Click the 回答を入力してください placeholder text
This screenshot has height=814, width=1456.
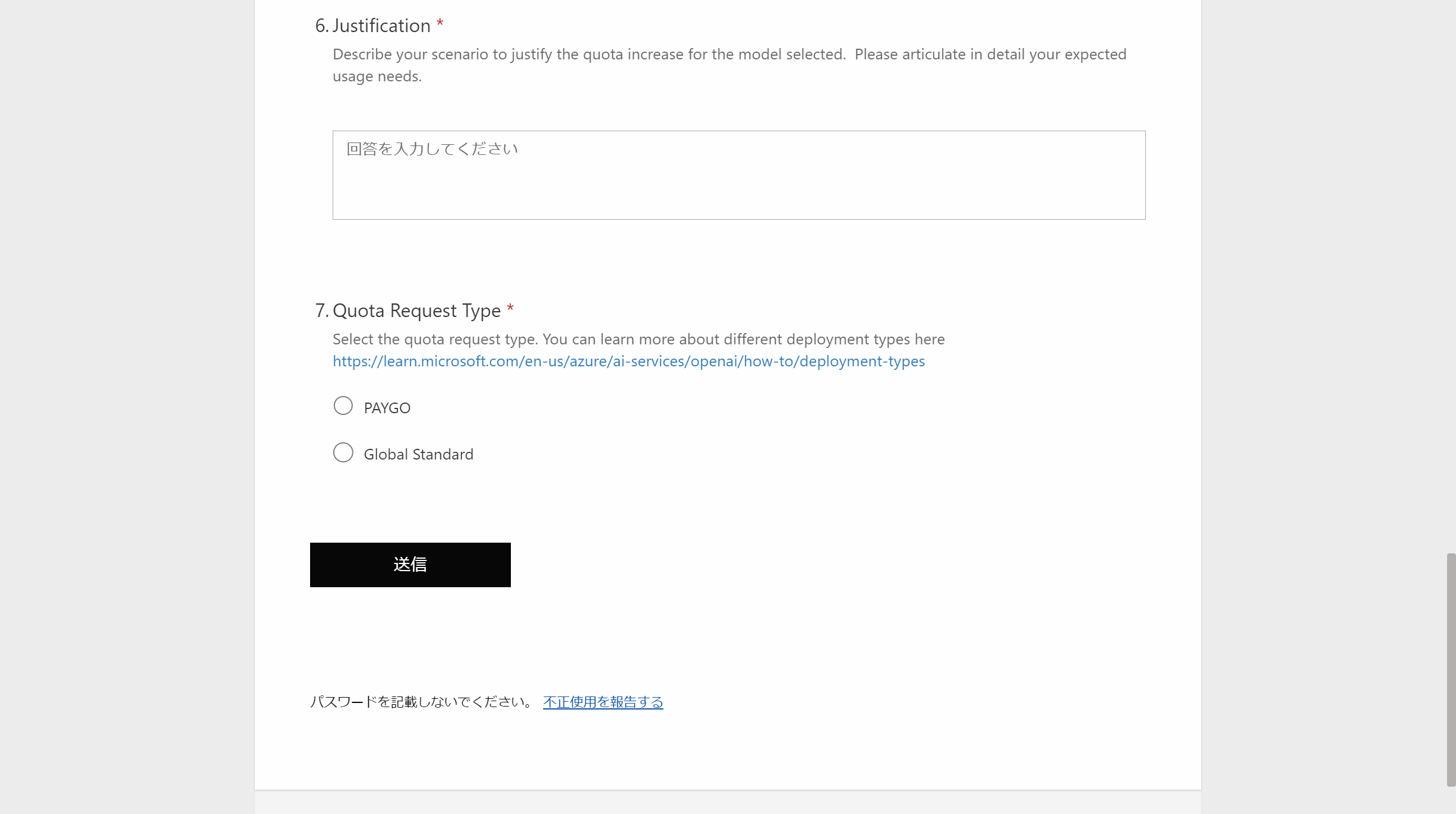click(432, 149)
